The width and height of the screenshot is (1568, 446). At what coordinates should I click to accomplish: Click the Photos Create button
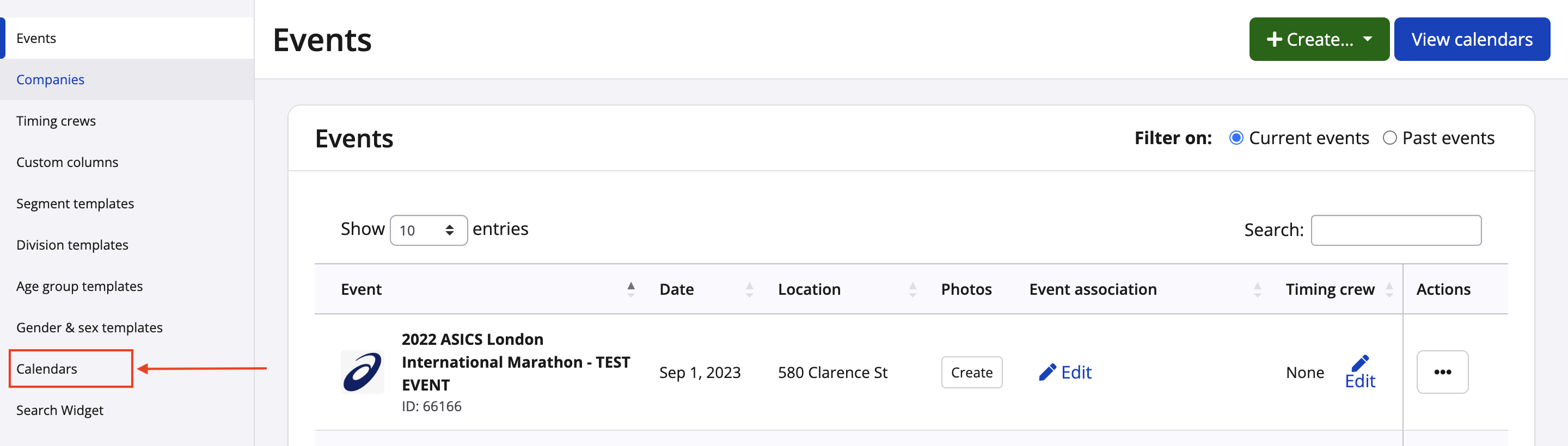971,372
